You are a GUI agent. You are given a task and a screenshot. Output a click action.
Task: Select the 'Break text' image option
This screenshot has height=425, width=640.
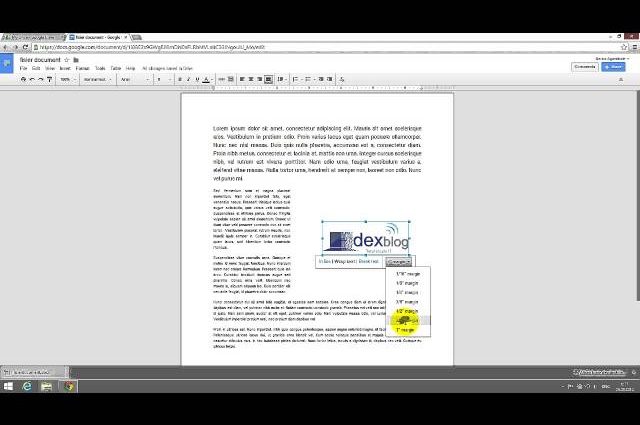369,261
